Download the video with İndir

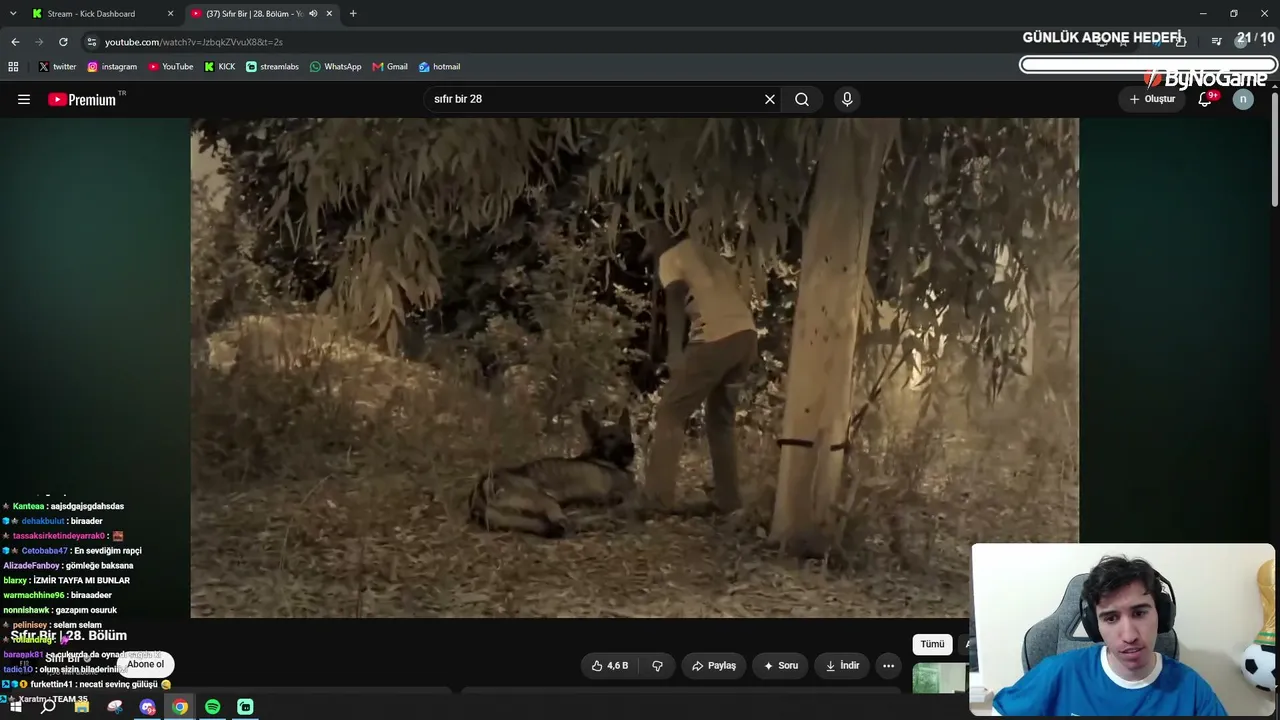click(x=840, y=666)
